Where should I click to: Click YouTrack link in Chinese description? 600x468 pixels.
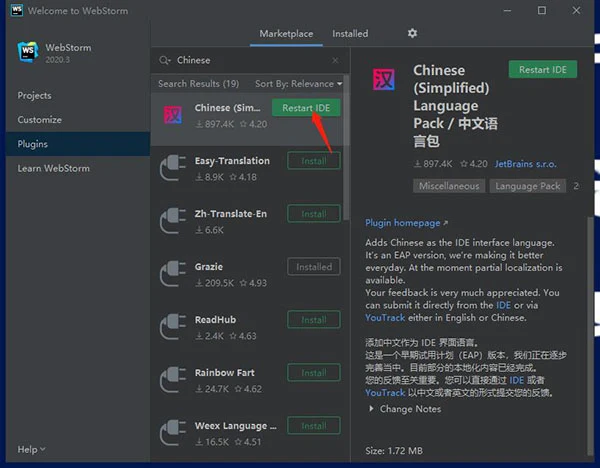385,393
